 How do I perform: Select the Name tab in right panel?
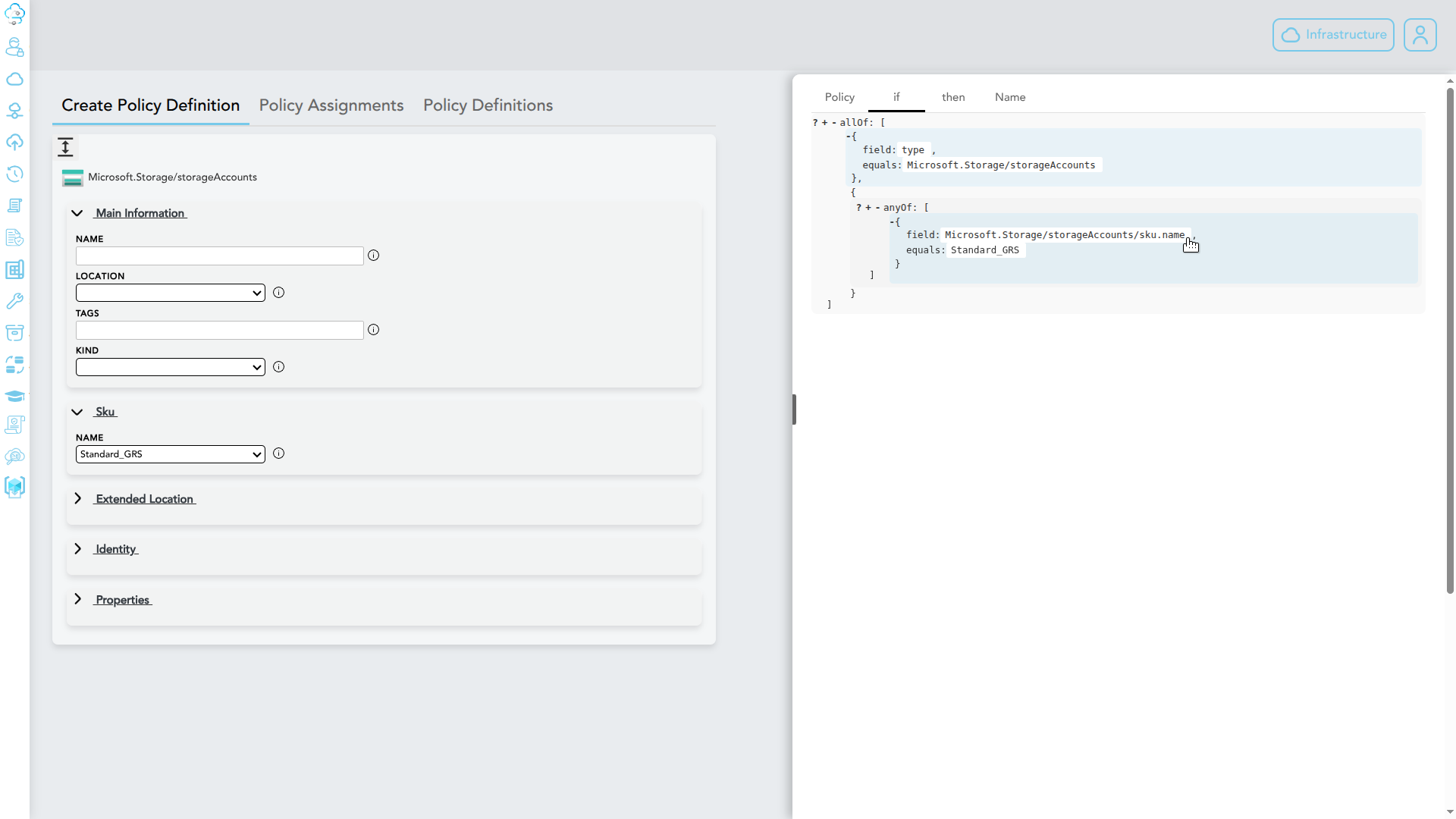pos(1010,97)
